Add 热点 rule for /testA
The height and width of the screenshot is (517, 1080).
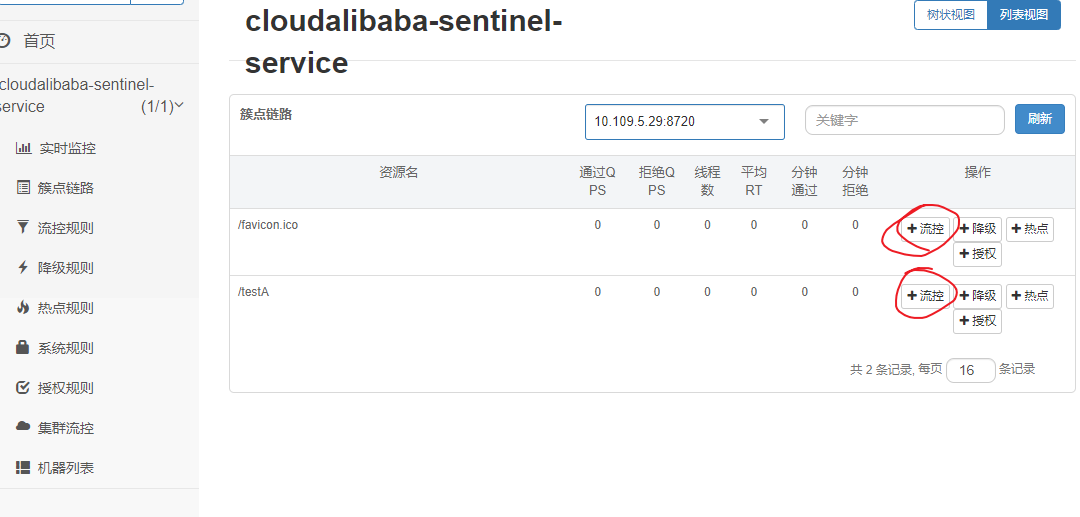pos(1030,296)
